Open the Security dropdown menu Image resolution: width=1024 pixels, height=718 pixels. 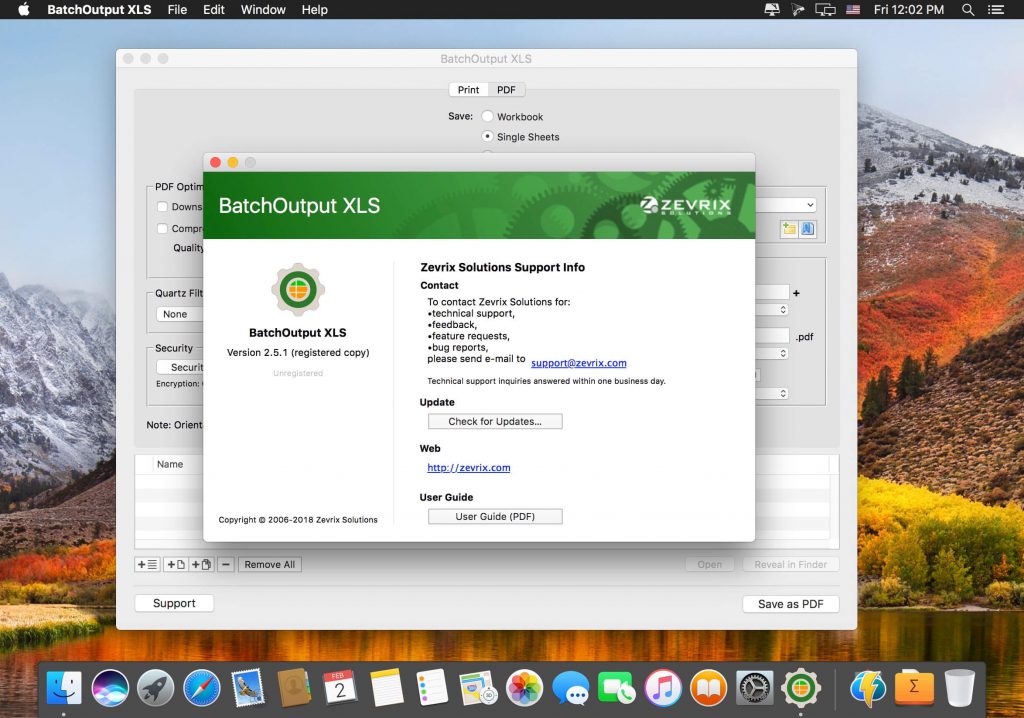(185, 367)
